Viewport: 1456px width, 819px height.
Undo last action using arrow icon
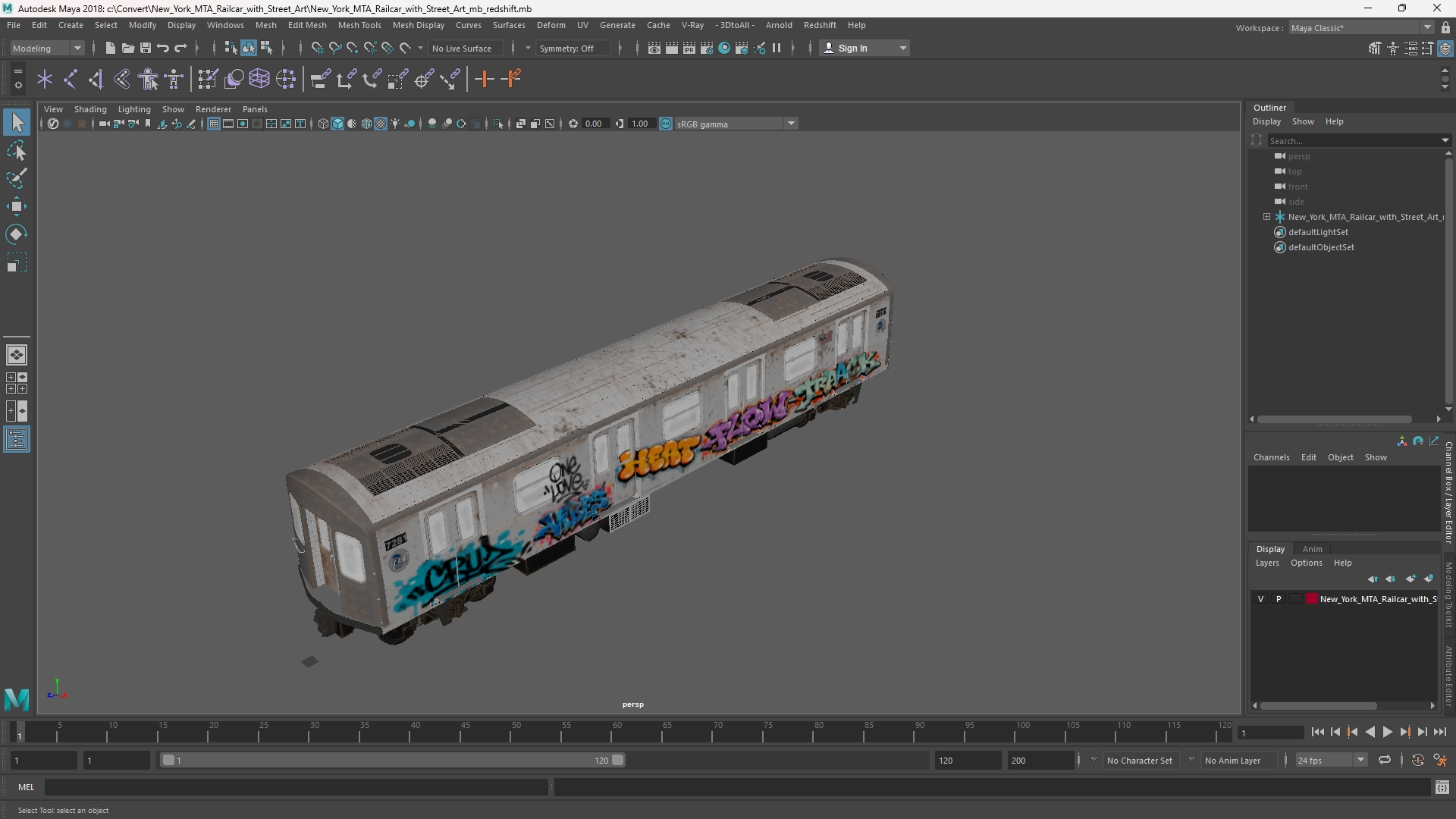162,48
